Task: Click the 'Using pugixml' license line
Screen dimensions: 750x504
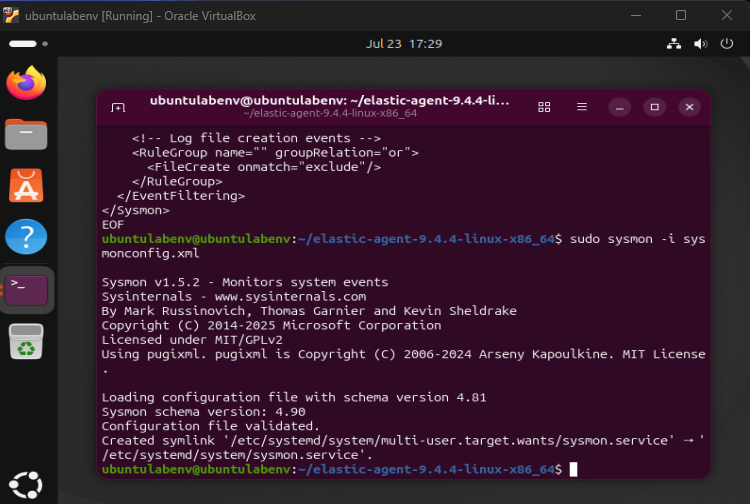Action: (x=403, y=354)
